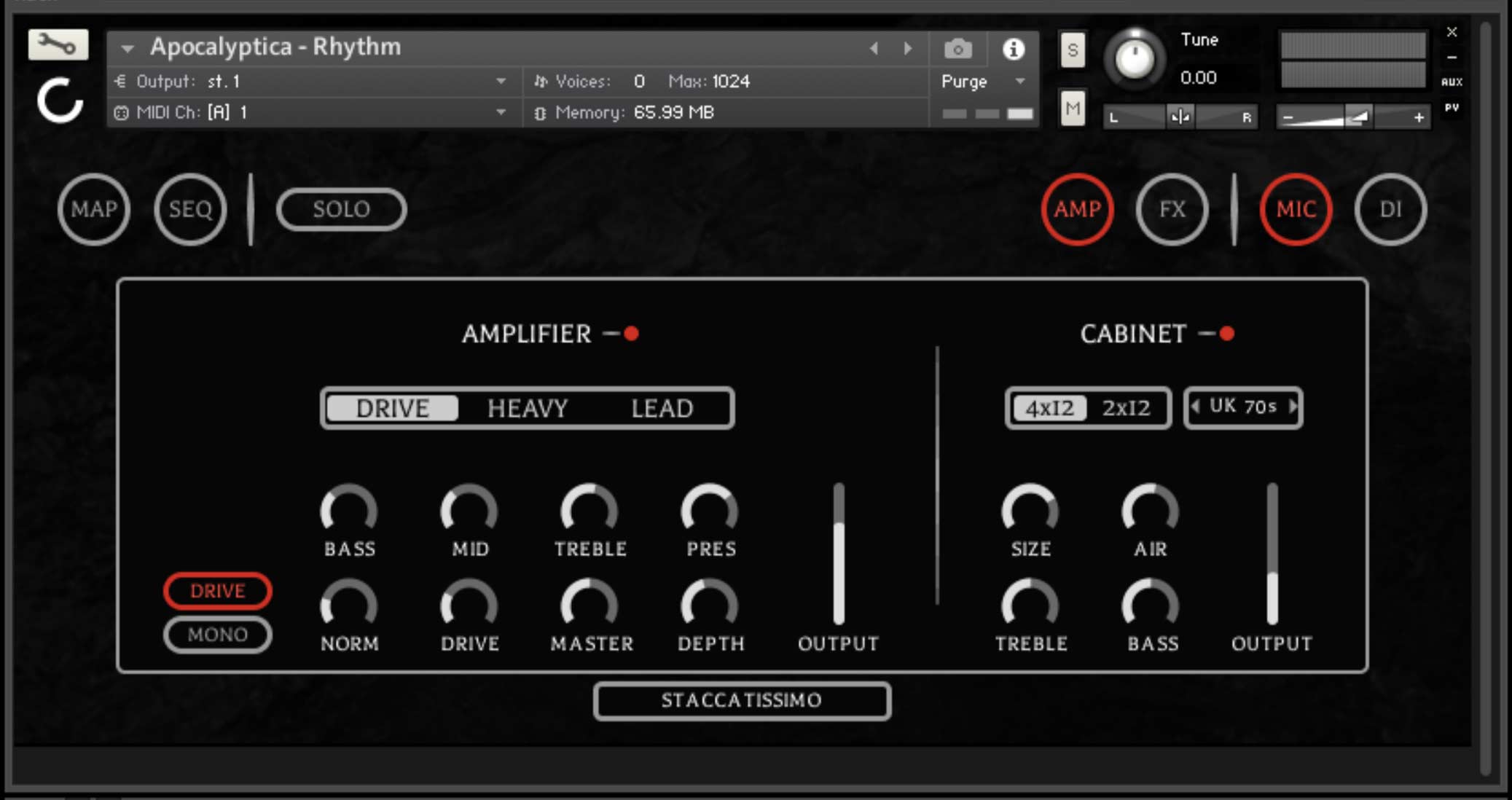The width and height of the screenshot is (1512, 800).
Task: Click the Amplifier OUTPUT vertical slider
Action: pos(839,554)
